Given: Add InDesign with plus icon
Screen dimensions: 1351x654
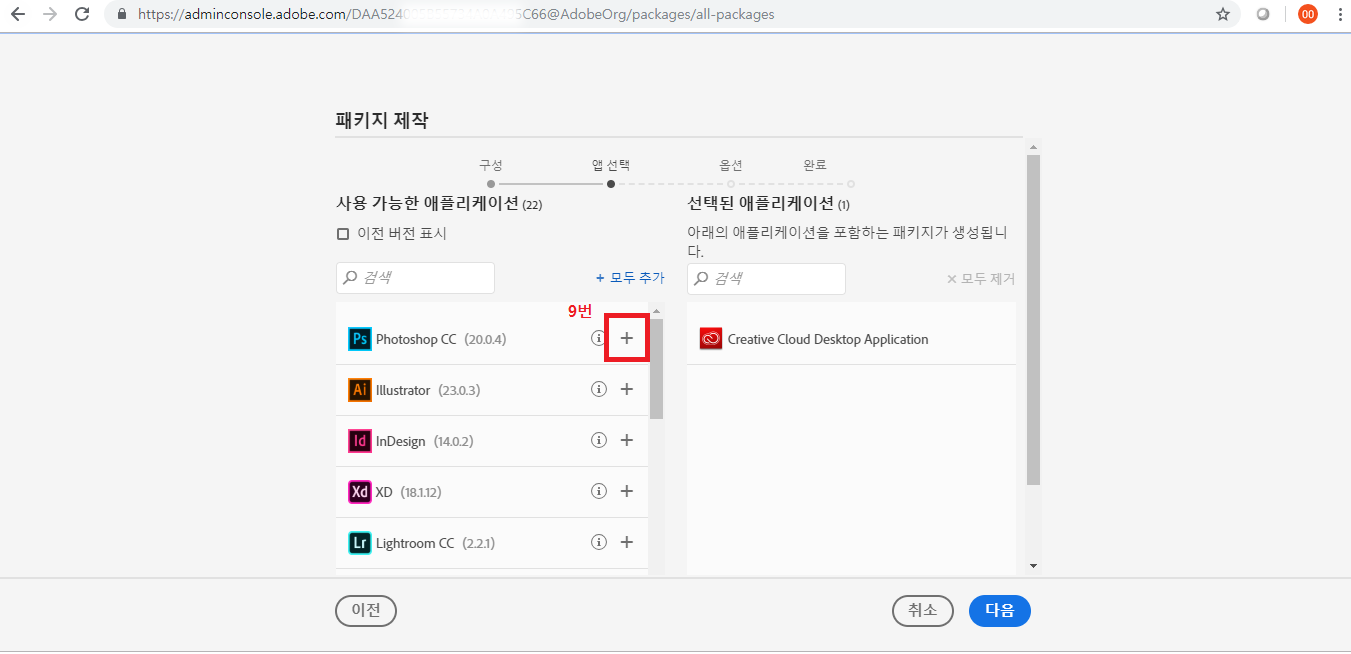Looking at the screenshot, I should [627, 440].
